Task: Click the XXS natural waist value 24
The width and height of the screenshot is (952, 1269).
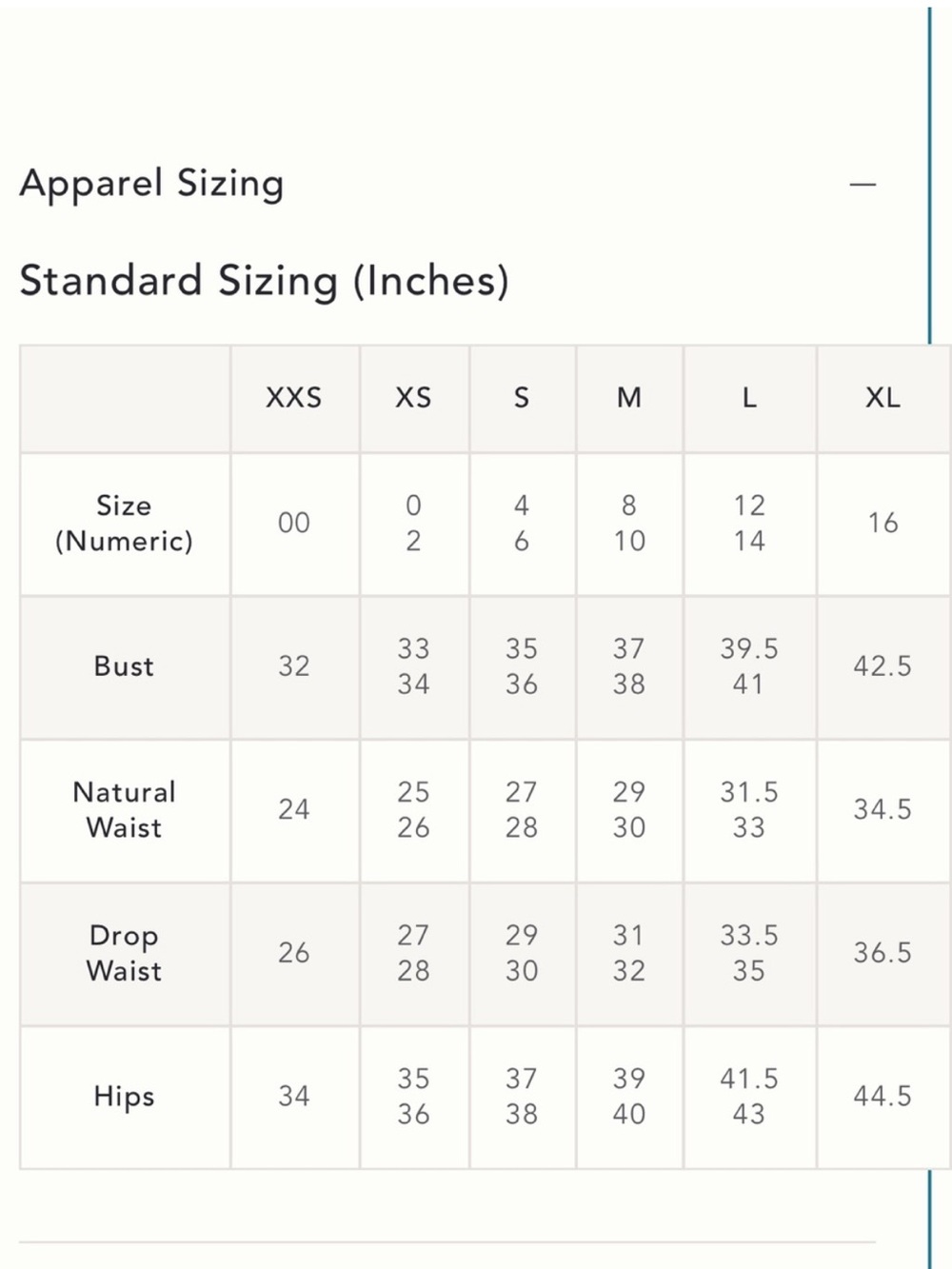Action: pyautogui.click(x=294, y=809)
